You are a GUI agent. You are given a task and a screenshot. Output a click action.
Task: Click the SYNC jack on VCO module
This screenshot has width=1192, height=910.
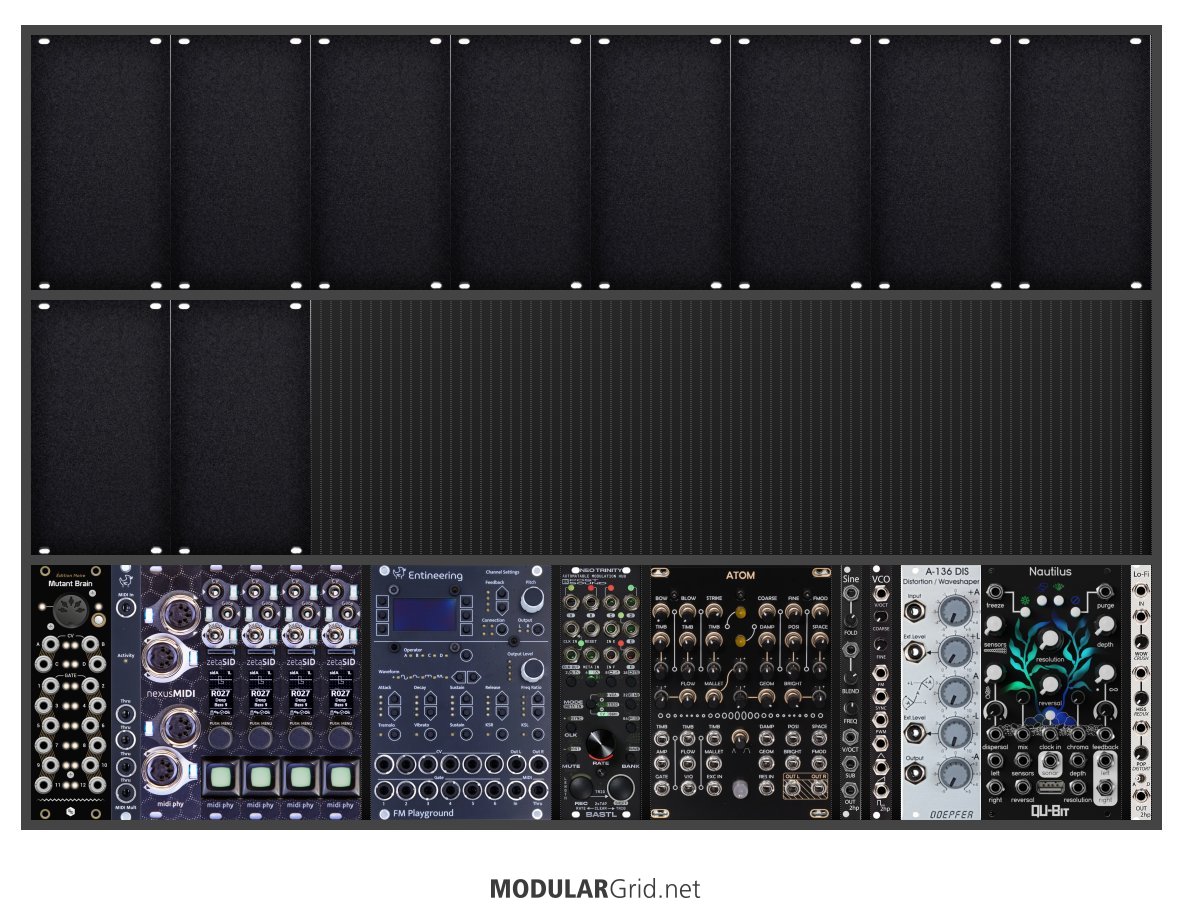point(880,696)
